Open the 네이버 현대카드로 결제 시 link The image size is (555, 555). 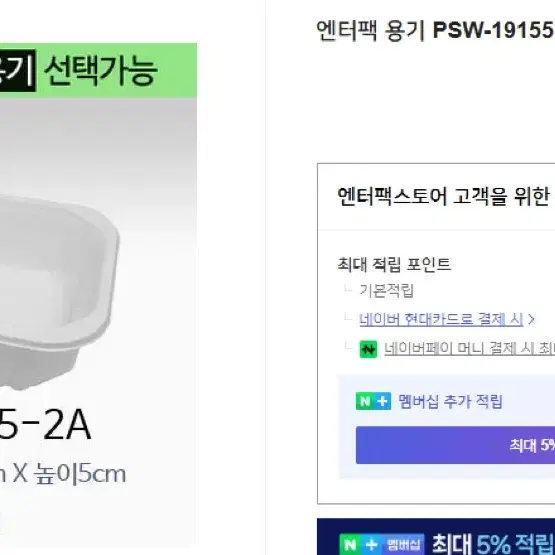point(441,319)
